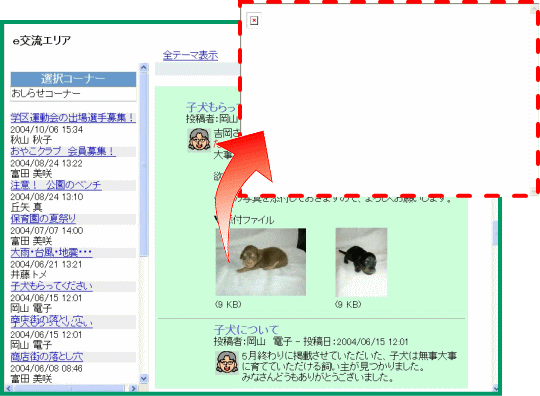The width and height of the screenshot is (540, 396).
Task: Open 学区運動会の出場選手募集！ topic
Action: [x=73, y=118]
